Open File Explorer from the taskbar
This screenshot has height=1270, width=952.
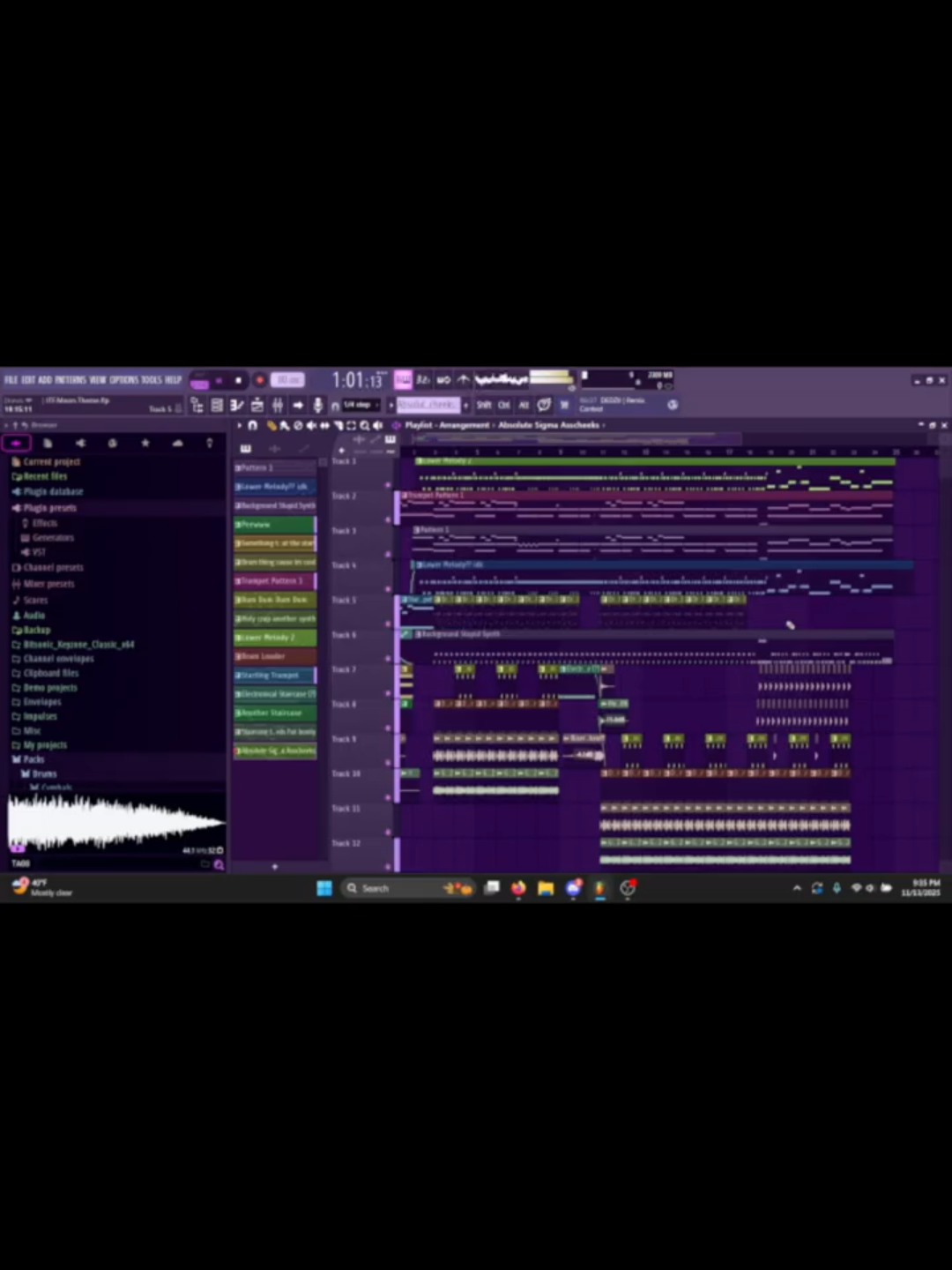pyautogui.click(x=546, y=888)
